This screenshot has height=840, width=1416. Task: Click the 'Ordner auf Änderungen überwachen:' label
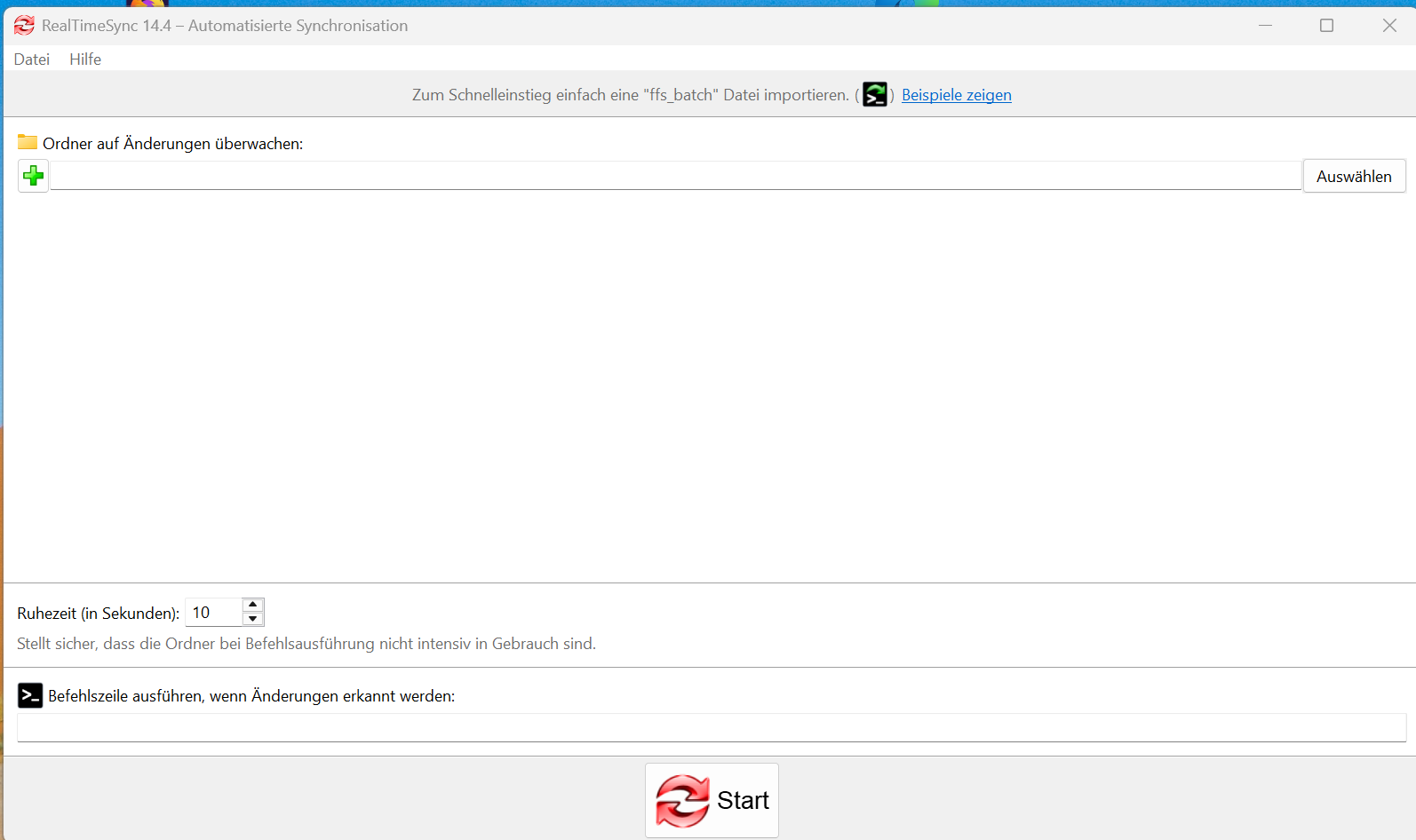[x=173, y=144]
